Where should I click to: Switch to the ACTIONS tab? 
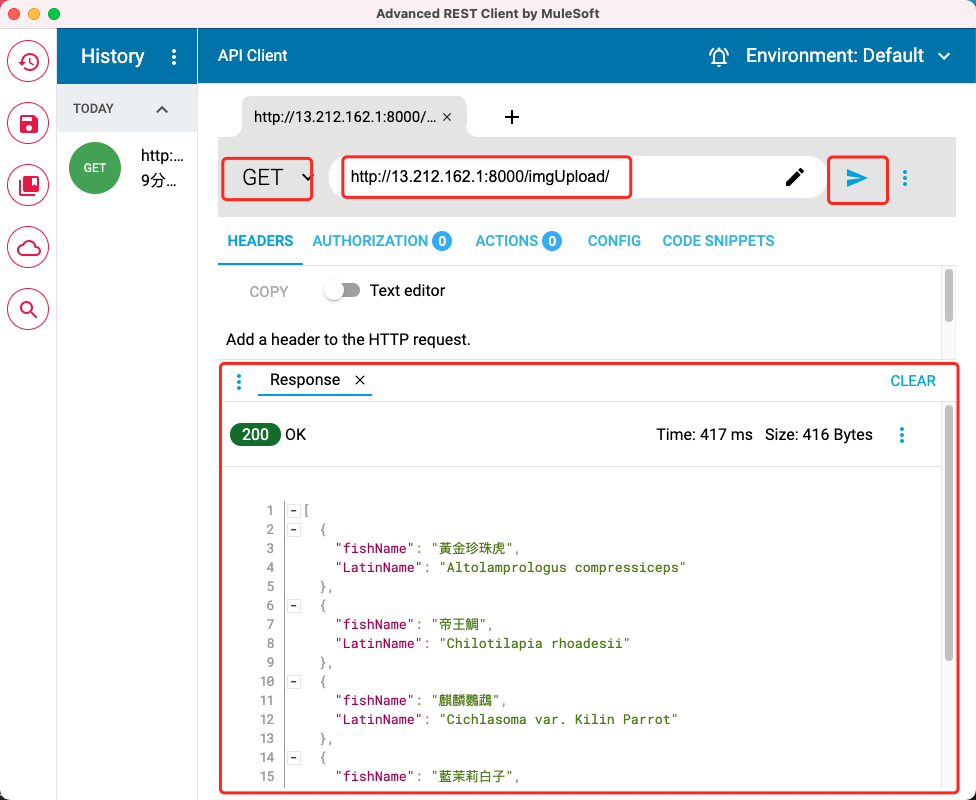(518, 242)
